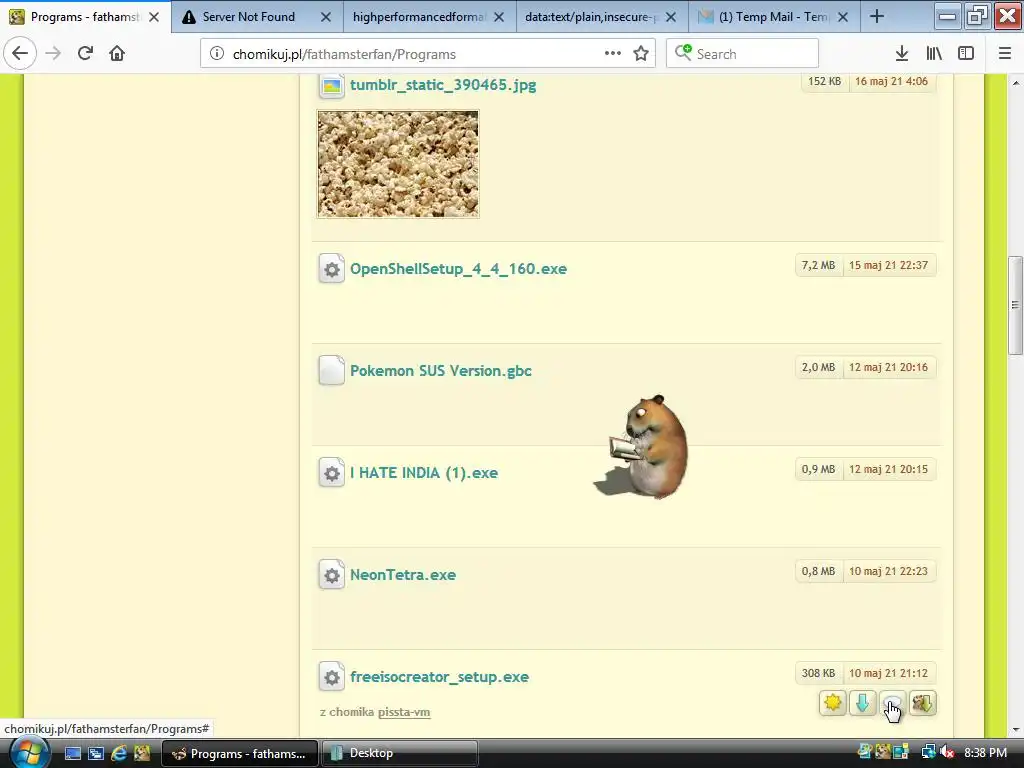Viewport: 1024px width, 768px height.
Task: Open the freeisocreator_setup.exe file link
Action: coord(440,677)
